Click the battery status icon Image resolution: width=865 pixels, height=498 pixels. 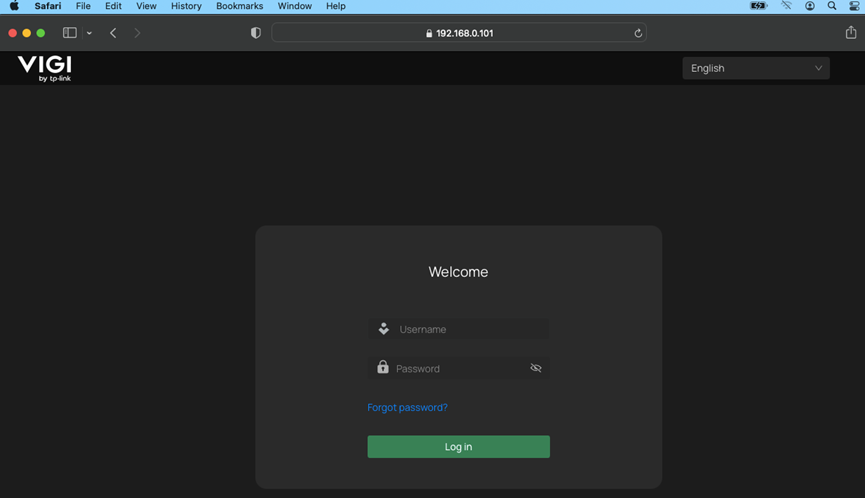pyautogui.click(x=759, y=6)
